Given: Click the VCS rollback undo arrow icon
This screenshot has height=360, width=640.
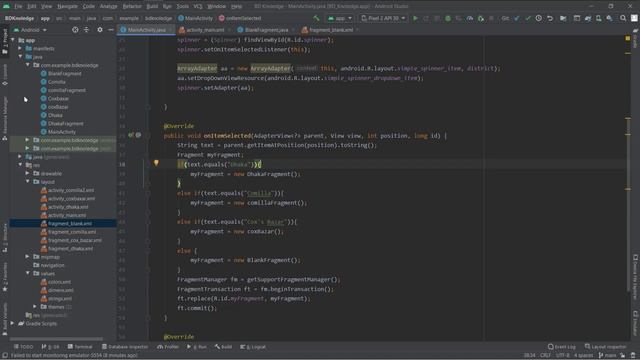Looking at the screenshot, I should click(x=550, y=18).
